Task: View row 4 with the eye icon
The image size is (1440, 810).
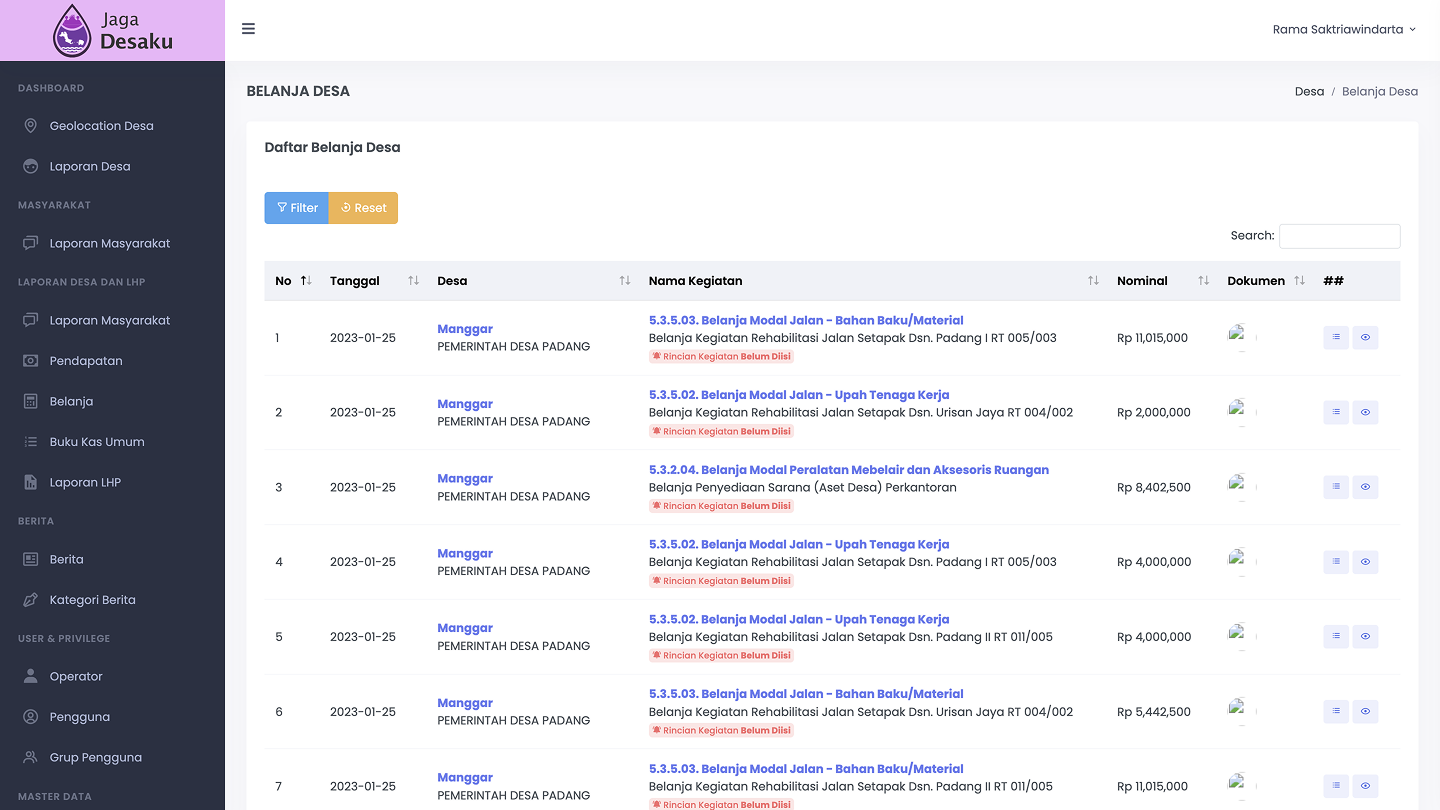Action: click(x=1366, y=562)
